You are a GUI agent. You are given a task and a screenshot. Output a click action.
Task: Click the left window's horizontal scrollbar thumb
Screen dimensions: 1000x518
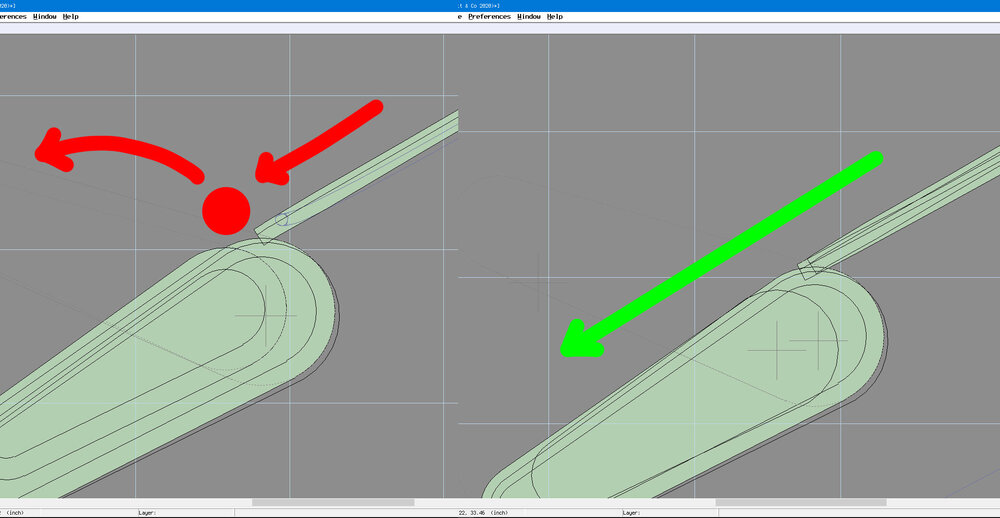333,503
